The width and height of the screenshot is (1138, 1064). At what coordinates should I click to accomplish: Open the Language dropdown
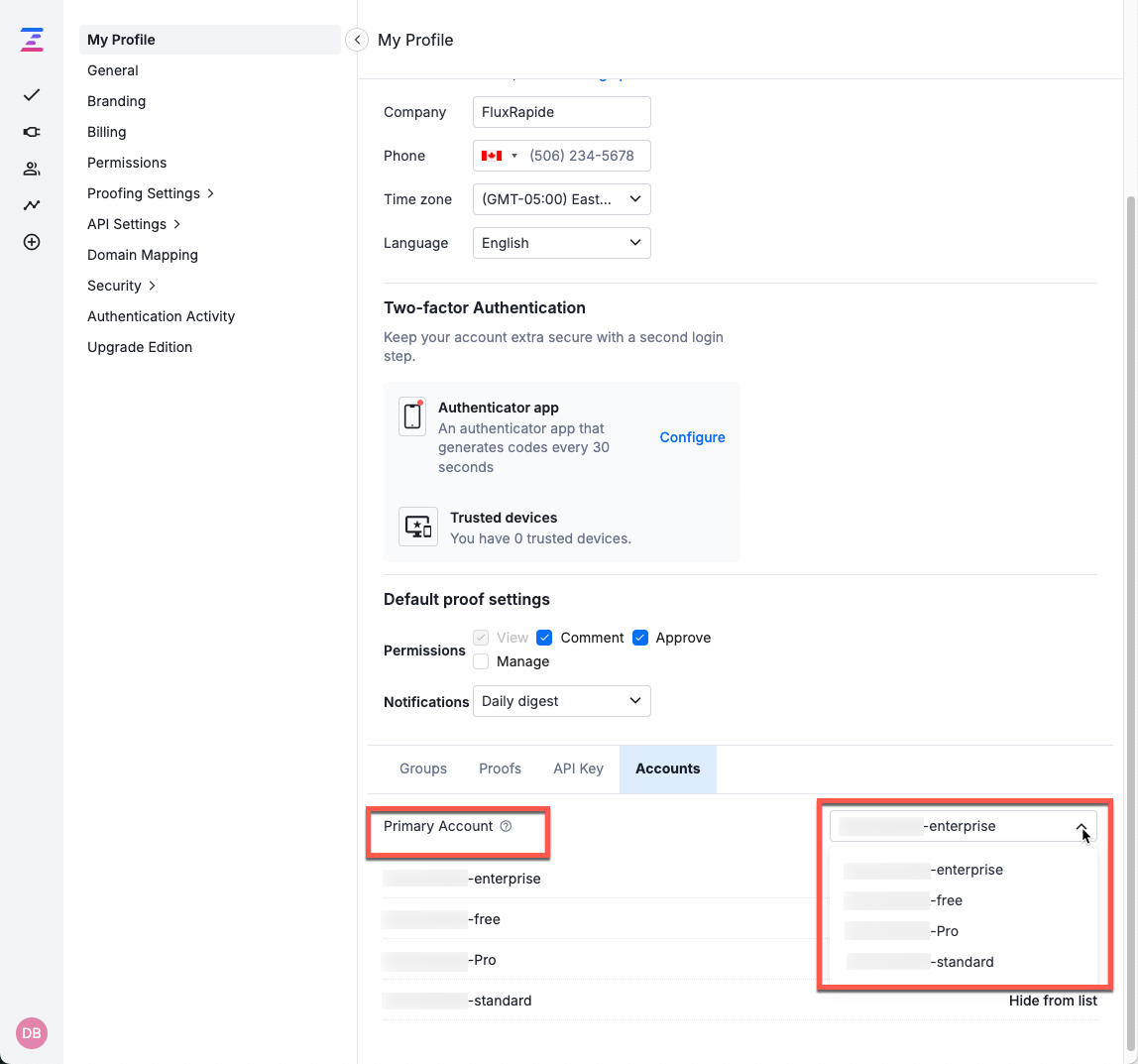pyautogui.click(x=561, y=243)
